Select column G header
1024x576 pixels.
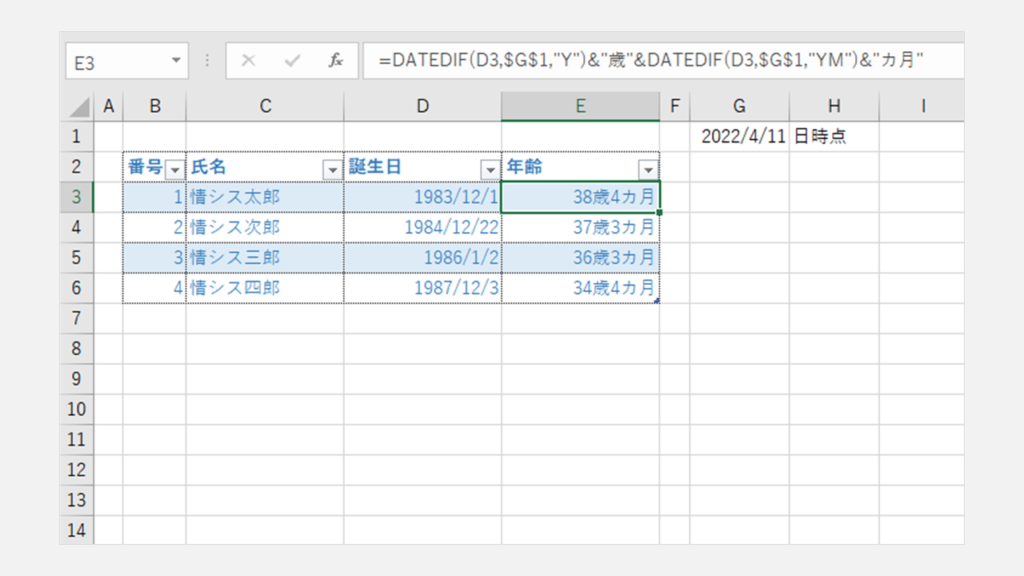coord(739,106)
